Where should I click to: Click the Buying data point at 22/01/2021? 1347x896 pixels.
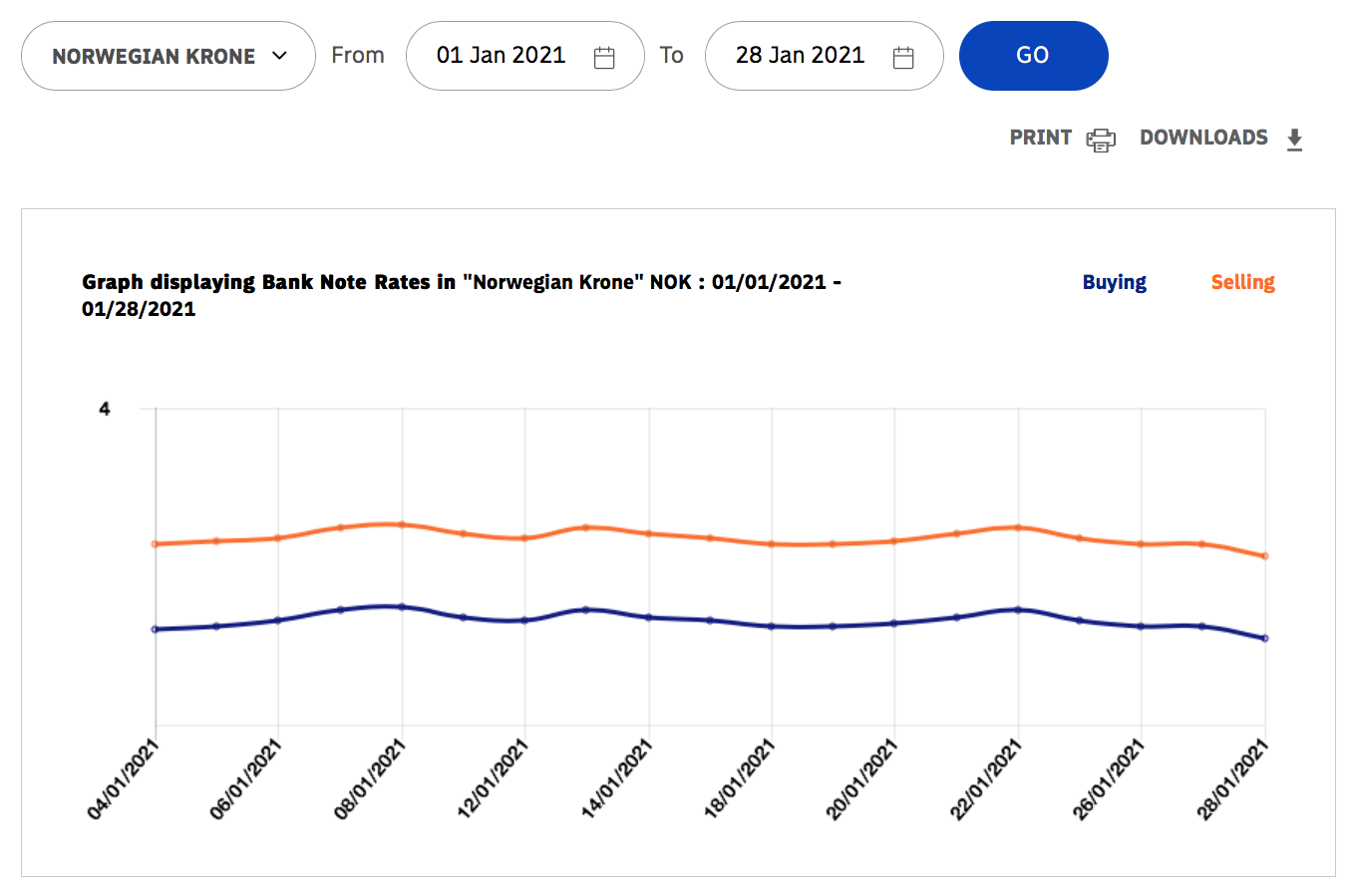tap(1018, 610)
